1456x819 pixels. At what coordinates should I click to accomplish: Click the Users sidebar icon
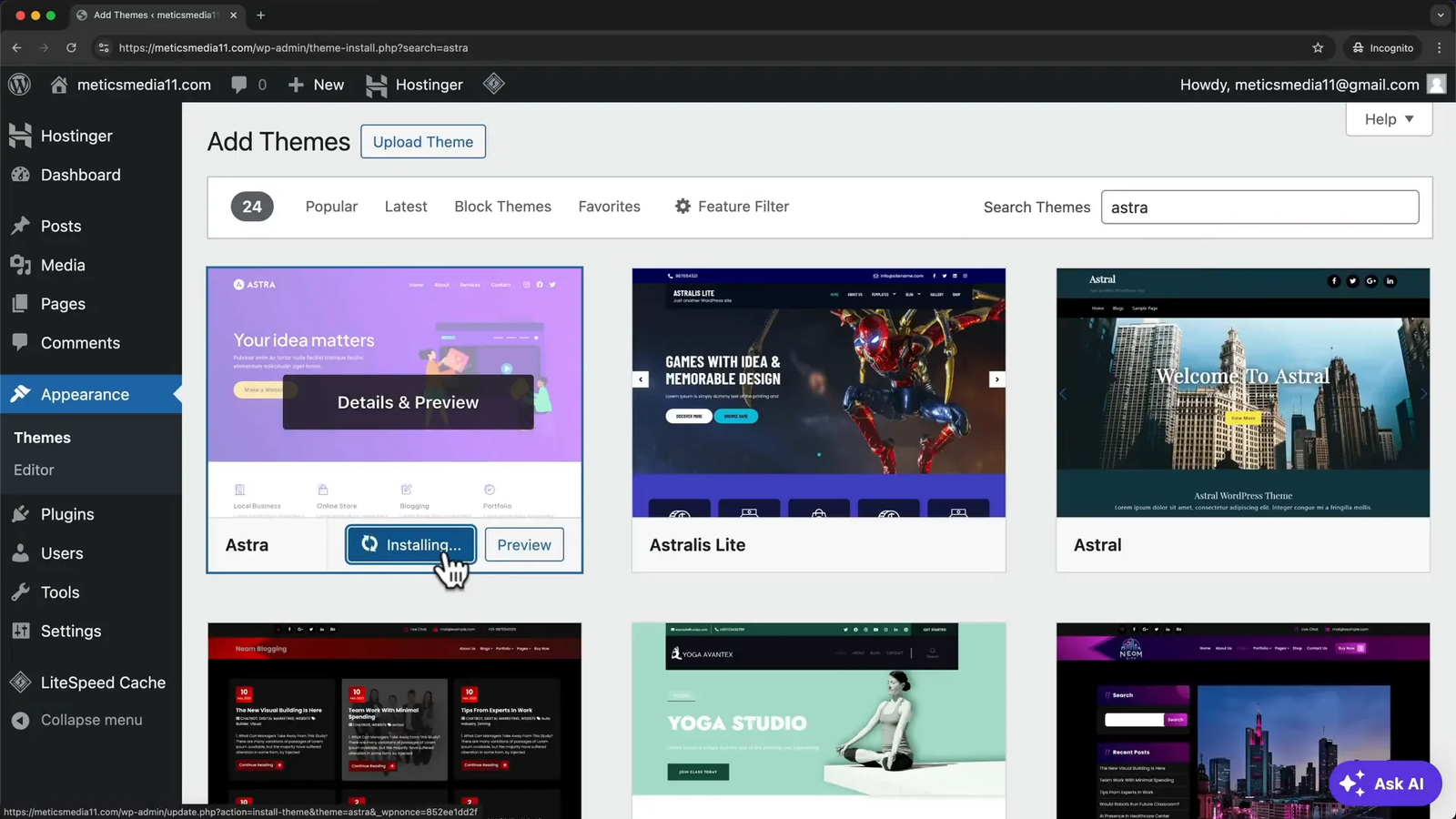point(20,553)
